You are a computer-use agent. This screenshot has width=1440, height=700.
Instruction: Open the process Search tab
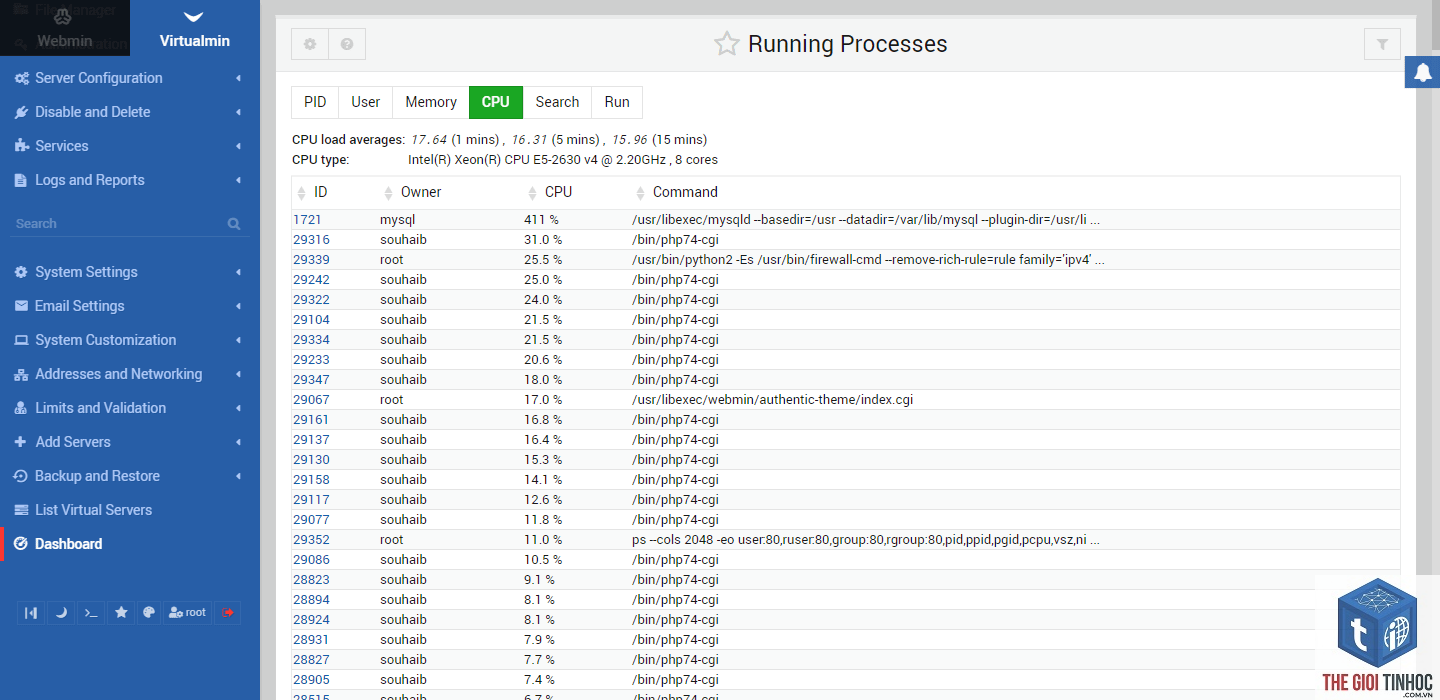(557, 102)
